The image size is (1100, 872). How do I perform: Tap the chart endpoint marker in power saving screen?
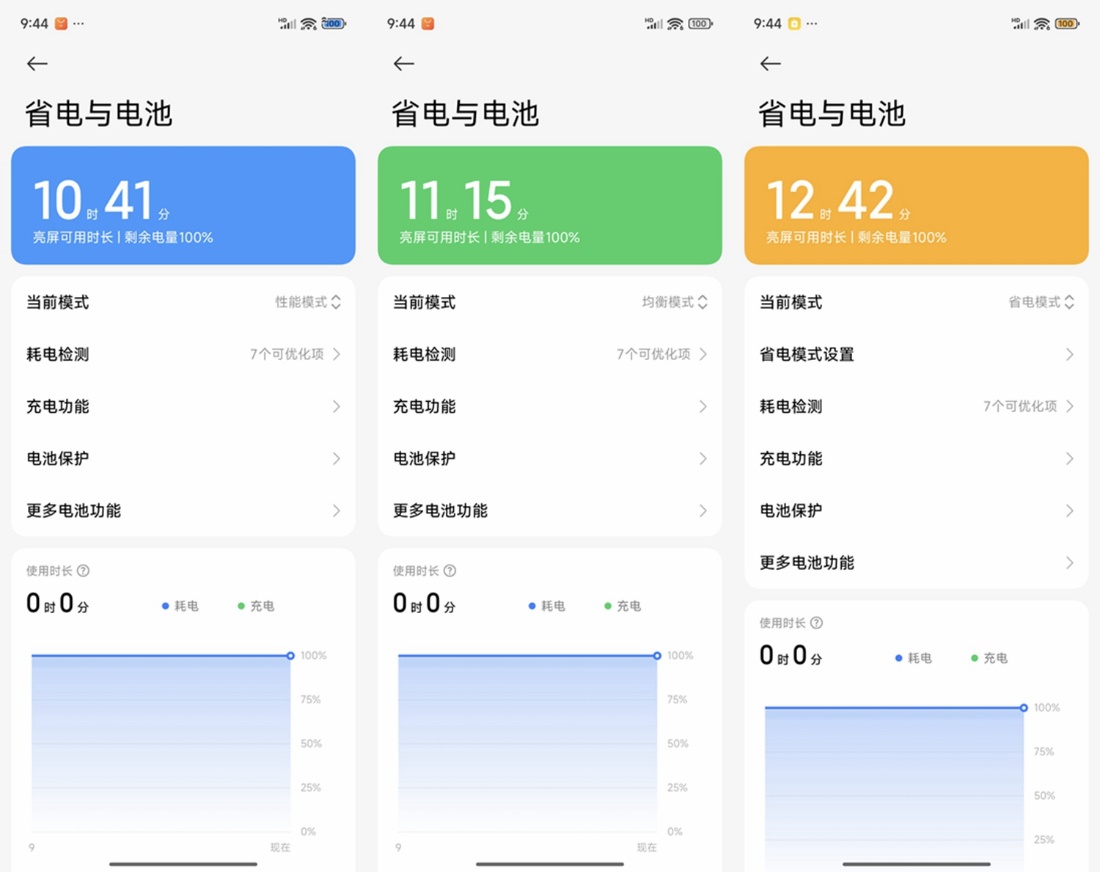(x=1024, y=707)
